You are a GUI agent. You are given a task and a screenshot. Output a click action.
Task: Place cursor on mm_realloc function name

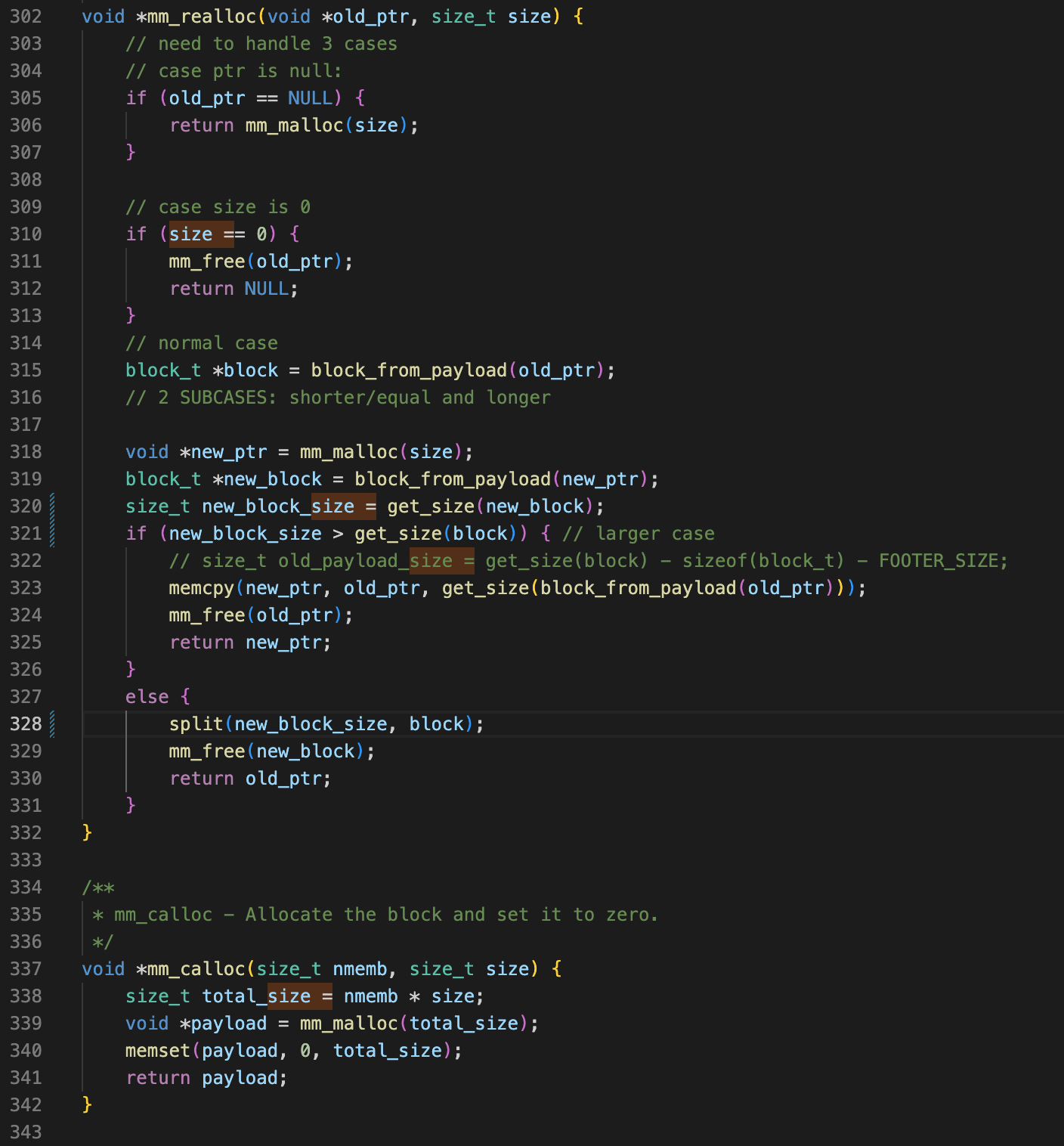(x=201, y=17)
